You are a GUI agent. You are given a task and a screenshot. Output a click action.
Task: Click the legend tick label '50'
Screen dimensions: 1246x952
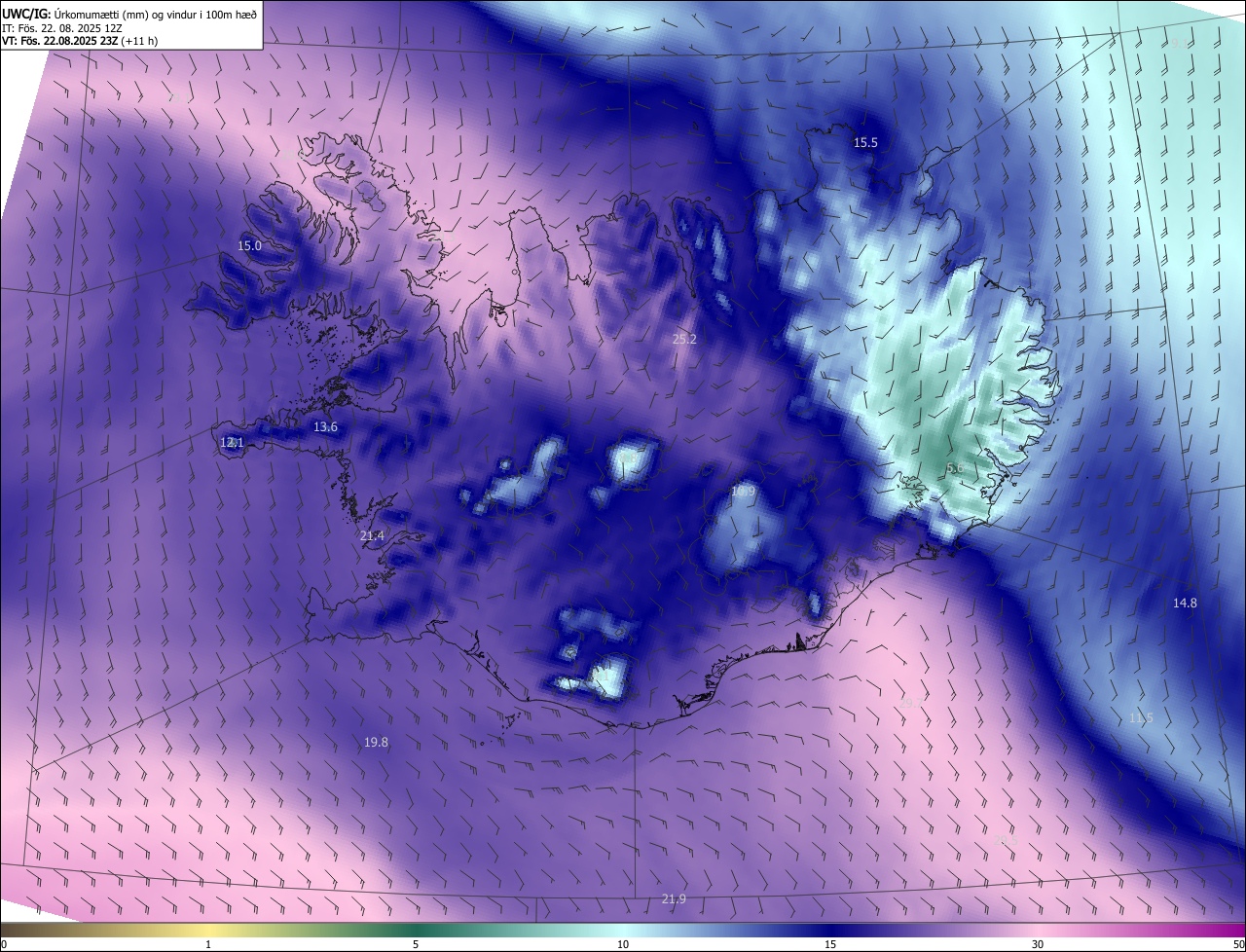pos(1238,944)
